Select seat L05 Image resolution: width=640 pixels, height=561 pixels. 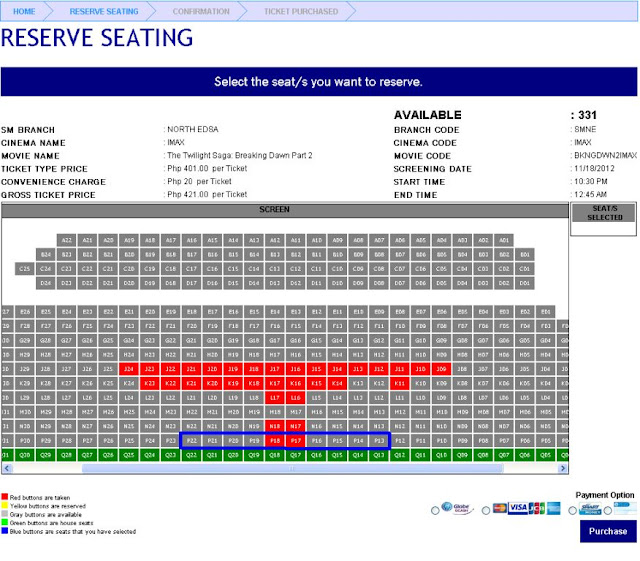(x=525, y=397)
